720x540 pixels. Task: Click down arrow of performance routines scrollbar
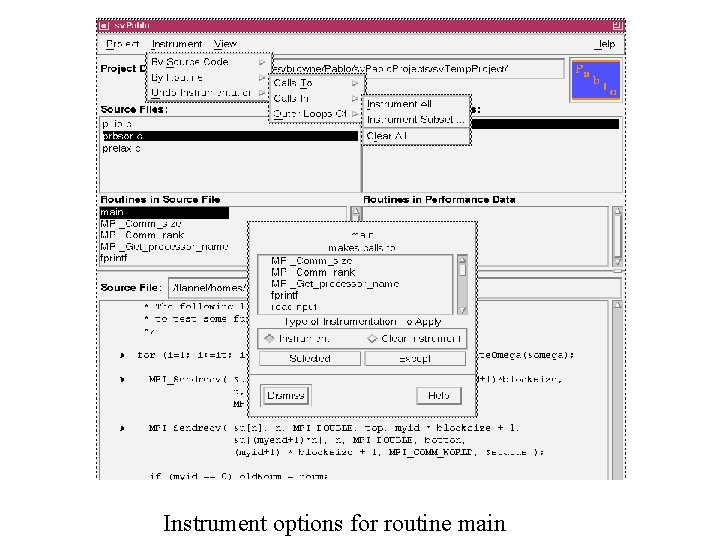click(618, 261)
